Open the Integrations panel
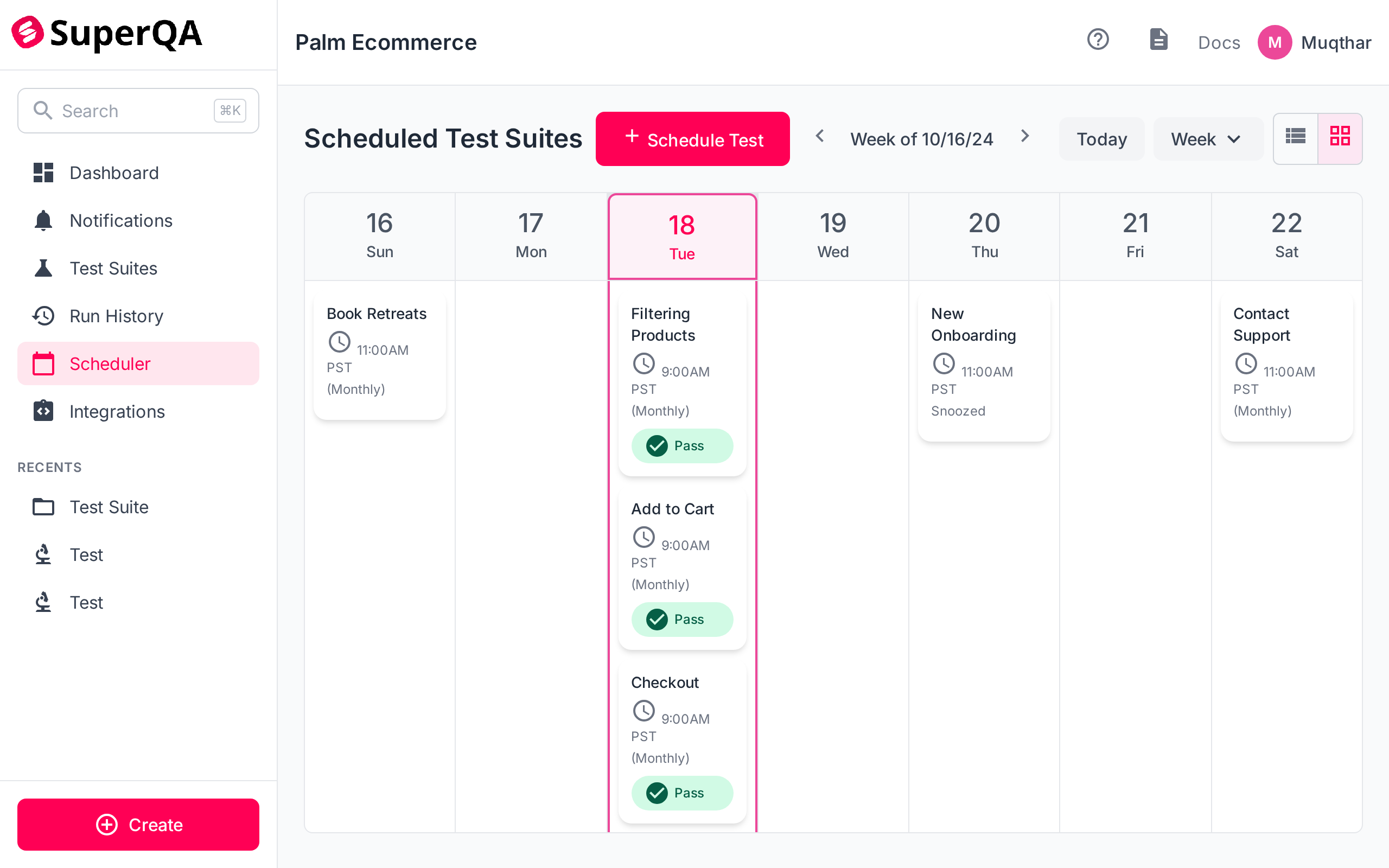 coord(117,411)
